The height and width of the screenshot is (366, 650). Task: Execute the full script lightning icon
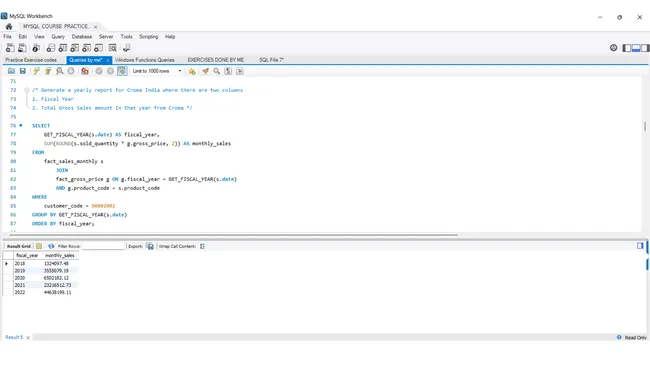click(x=36, y=71)
